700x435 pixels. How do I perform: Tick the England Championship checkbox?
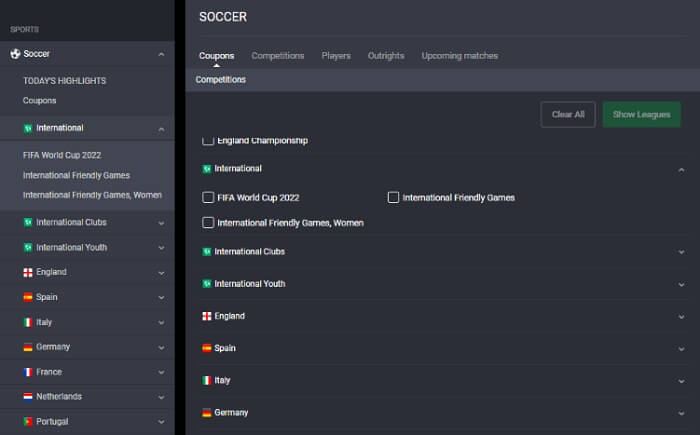[208, 141]
